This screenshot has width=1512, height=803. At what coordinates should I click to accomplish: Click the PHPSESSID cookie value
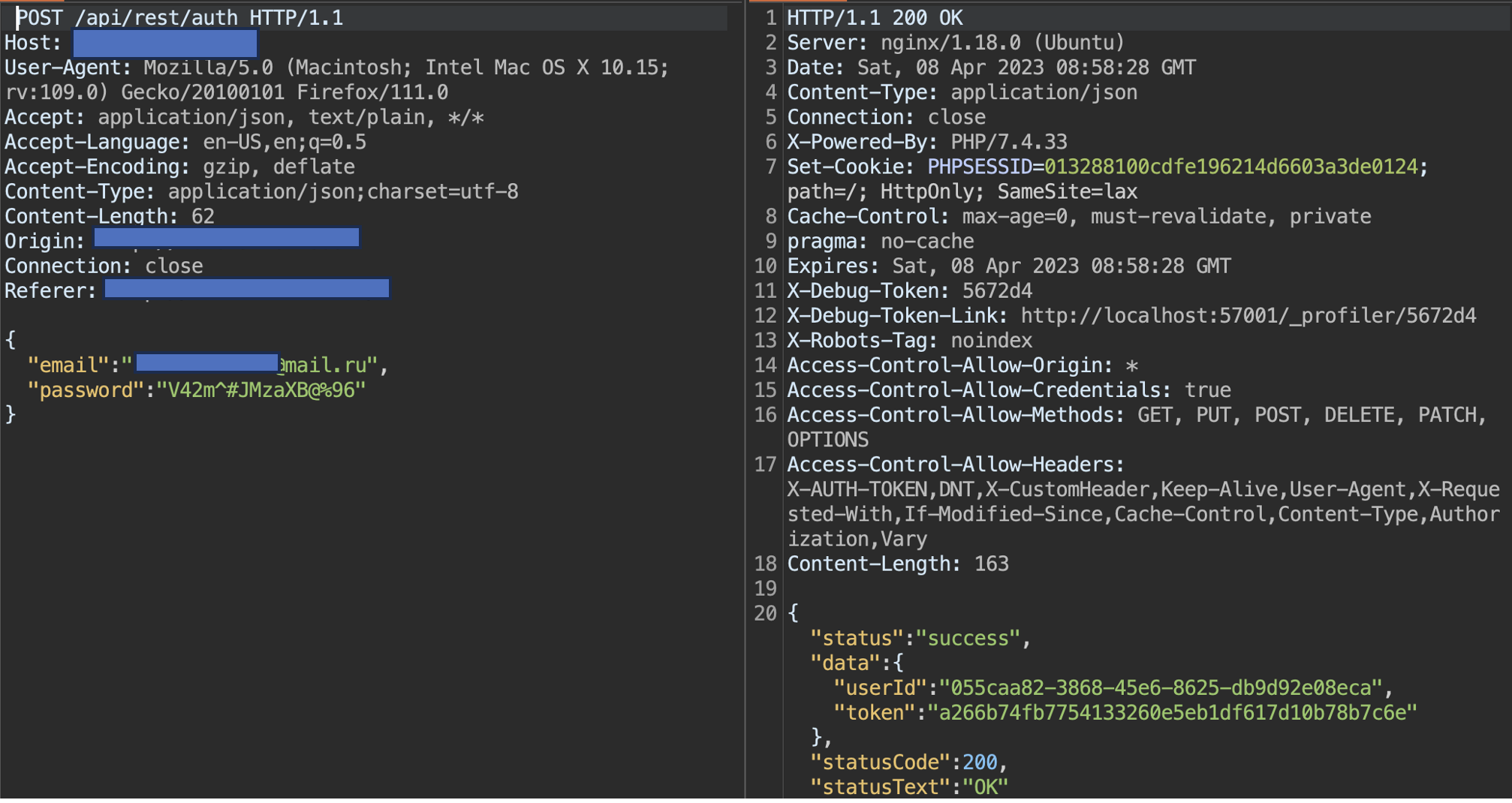click(x=1230, y=167)
